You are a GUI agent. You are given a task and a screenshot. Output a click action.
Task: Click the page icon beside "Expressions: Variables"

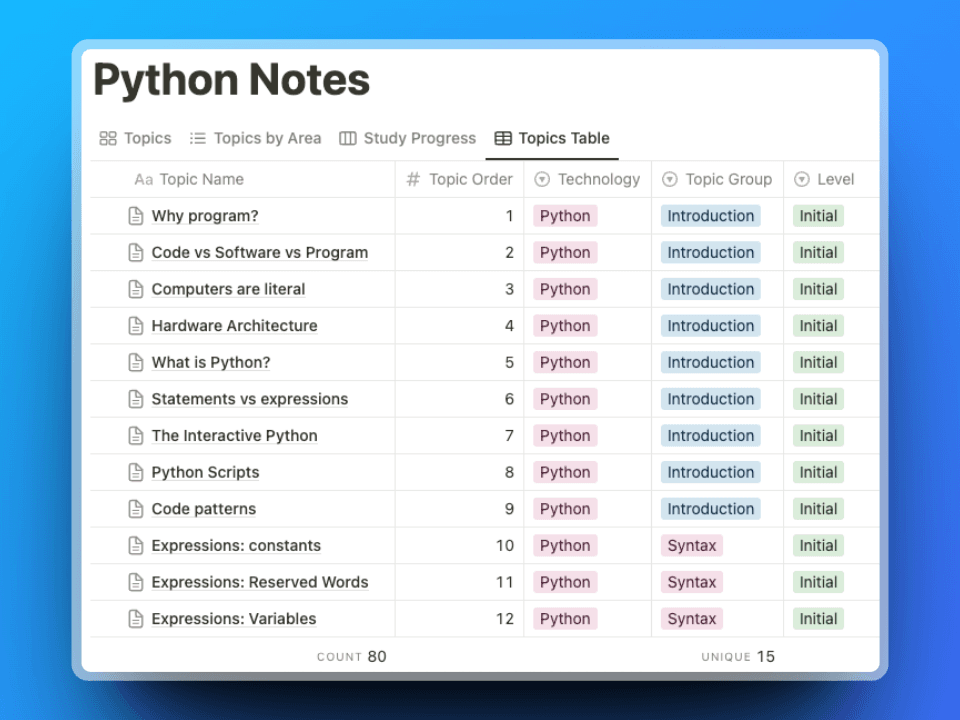(135, 618)
